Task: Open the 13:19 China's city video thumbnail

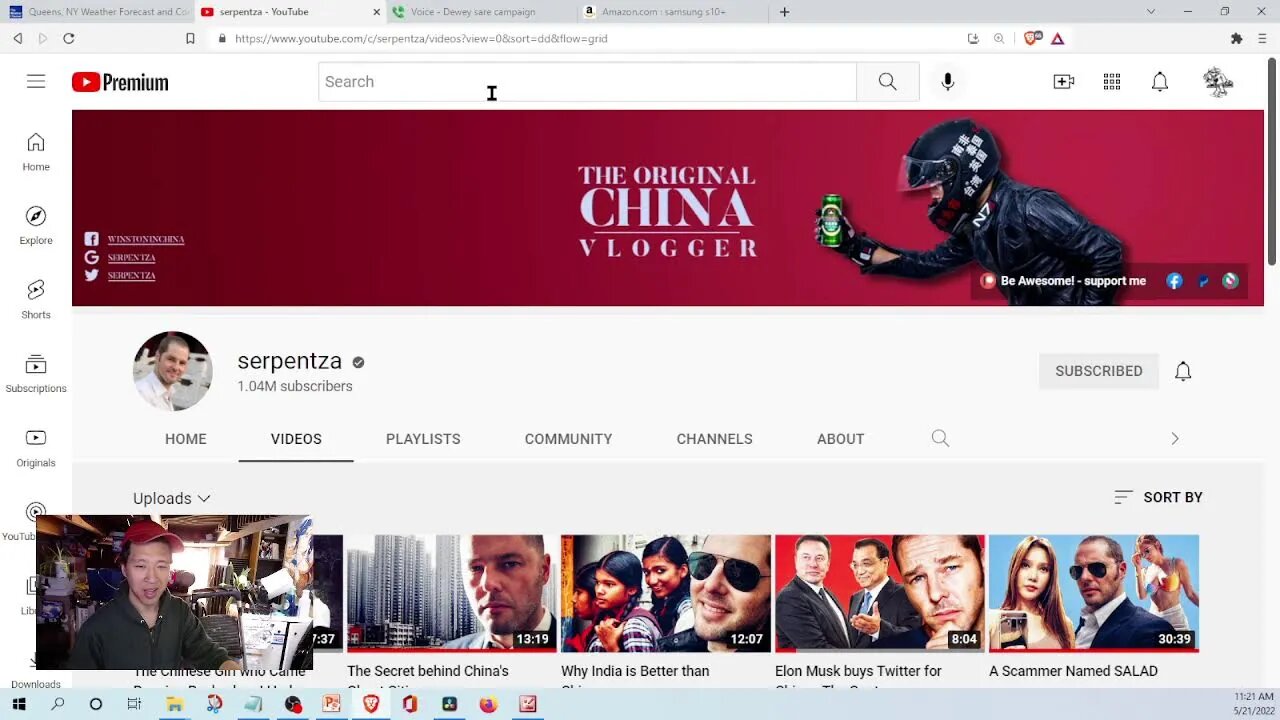Action: pyautogui.click(x=451, y=593)
